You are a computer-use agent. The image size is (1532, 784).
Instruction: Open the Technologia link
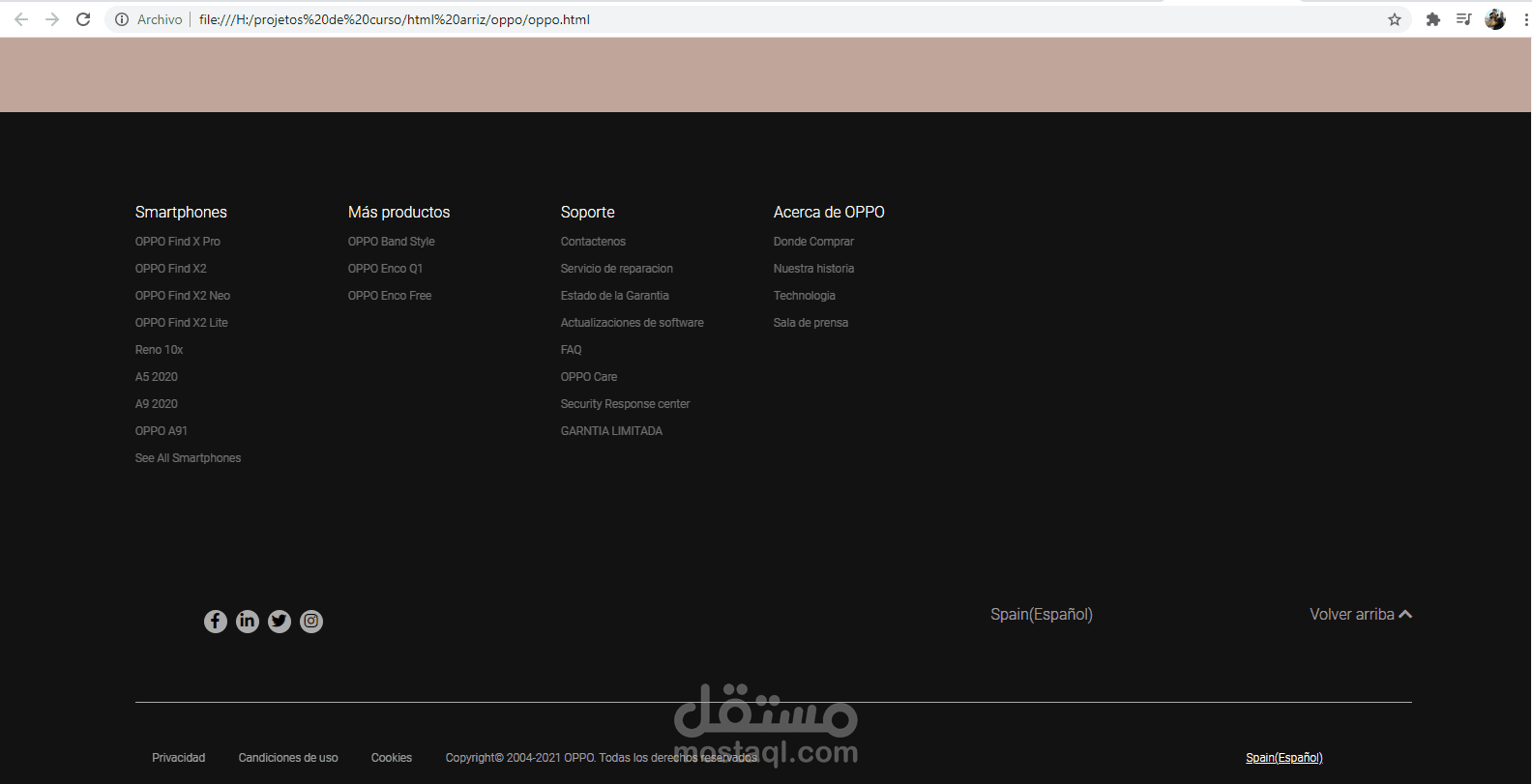[x=805, y=296]
